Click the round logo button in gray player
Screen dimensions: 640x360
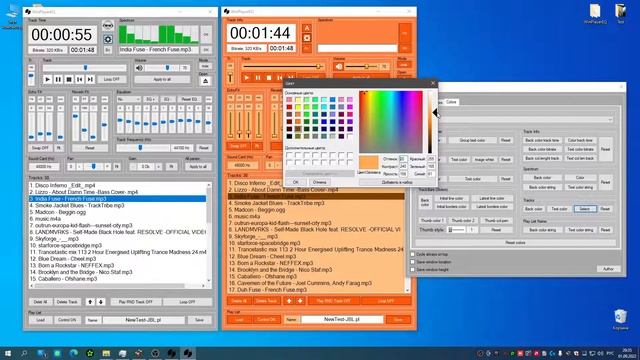[x=108, y=25]
